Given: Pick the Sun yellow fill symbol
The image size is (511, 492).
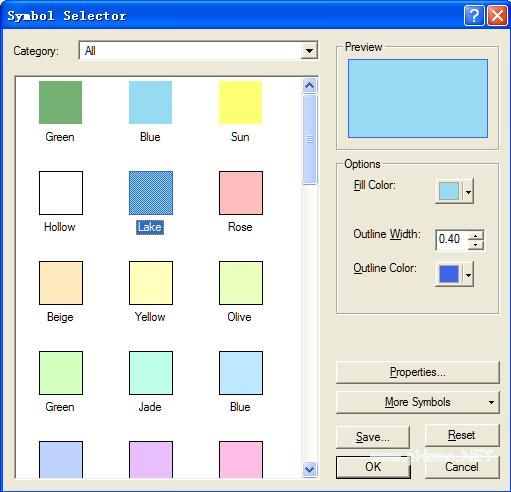Looking at the screenshot, I should [240, 102].
